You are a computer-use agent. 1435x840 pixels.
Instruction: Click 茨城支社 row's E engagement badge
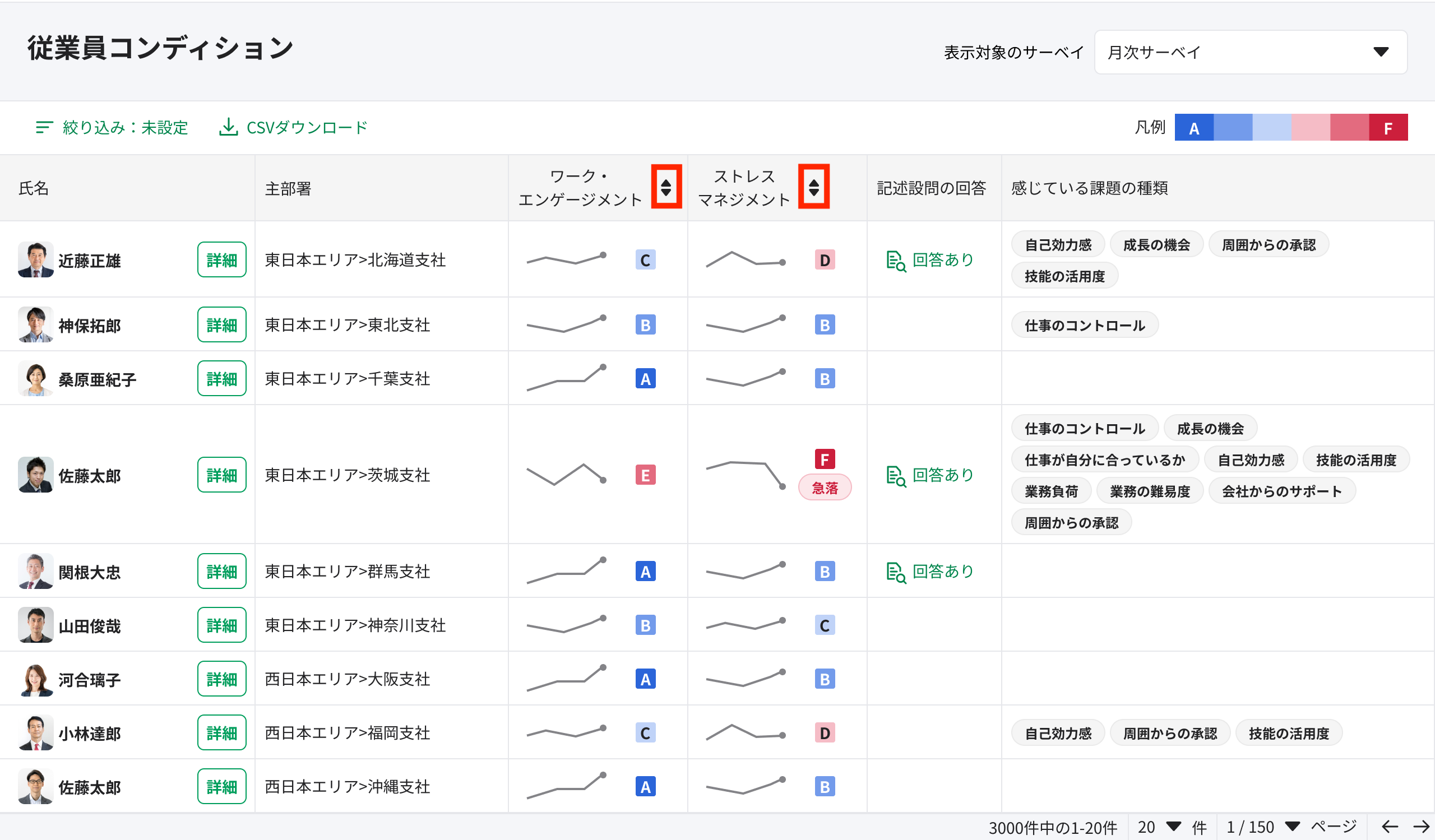pyautogui.click(x=645, y=475)
